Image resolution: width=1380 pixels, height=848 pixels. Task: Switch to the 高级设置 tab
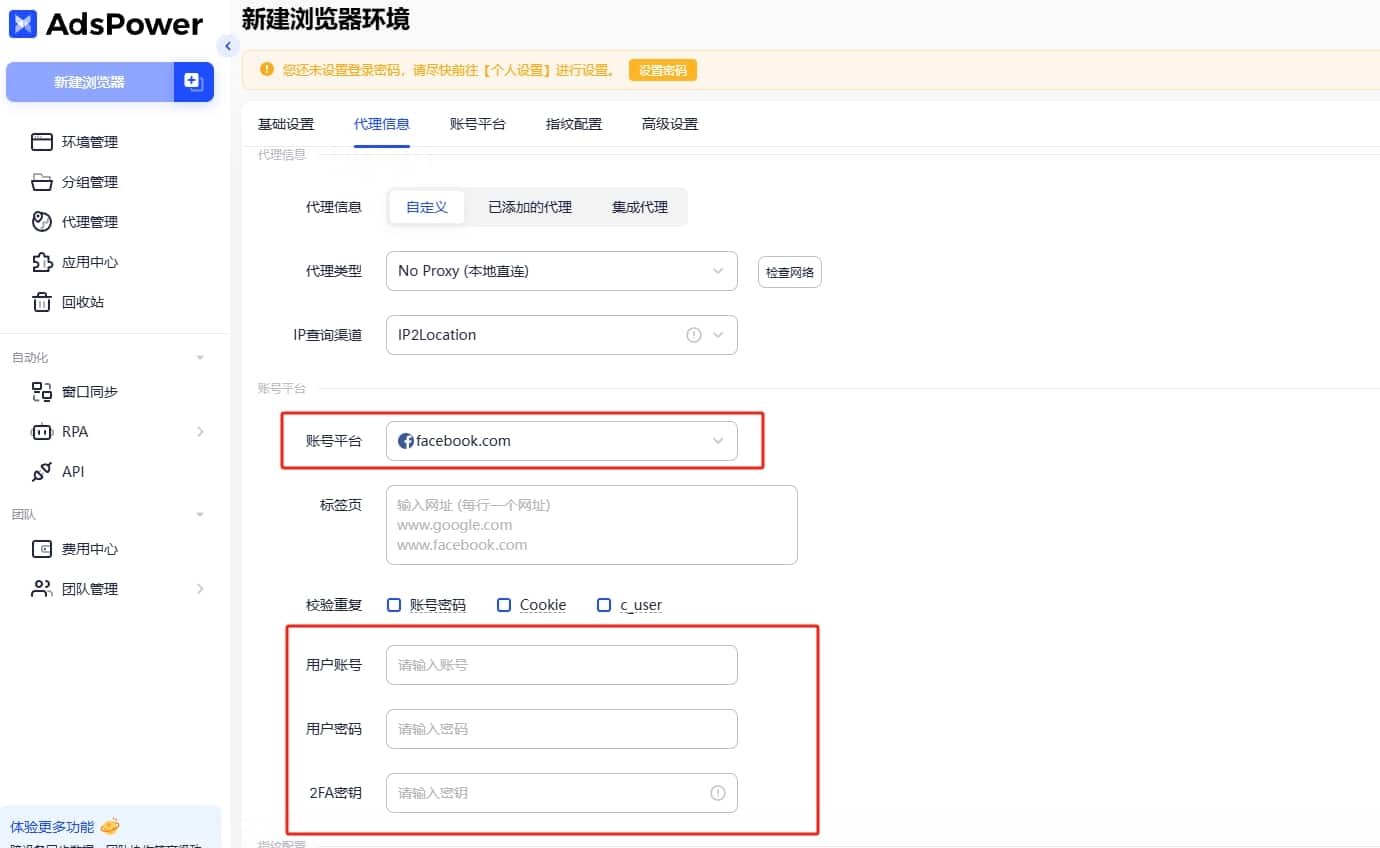pos(670,124)
